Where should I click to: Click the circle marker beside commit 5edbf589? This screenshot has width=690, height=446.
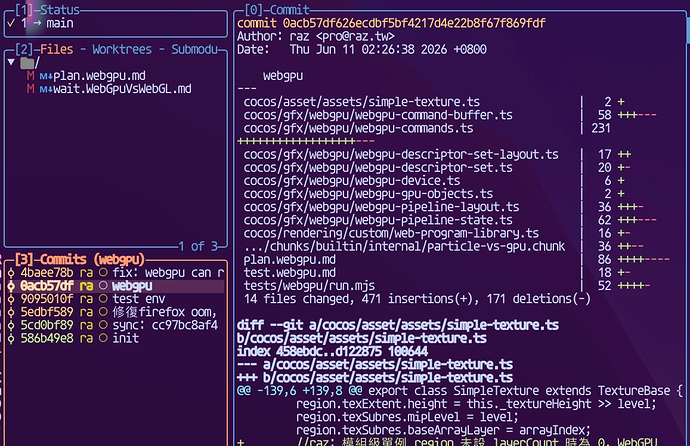click(x=103, y=312)
